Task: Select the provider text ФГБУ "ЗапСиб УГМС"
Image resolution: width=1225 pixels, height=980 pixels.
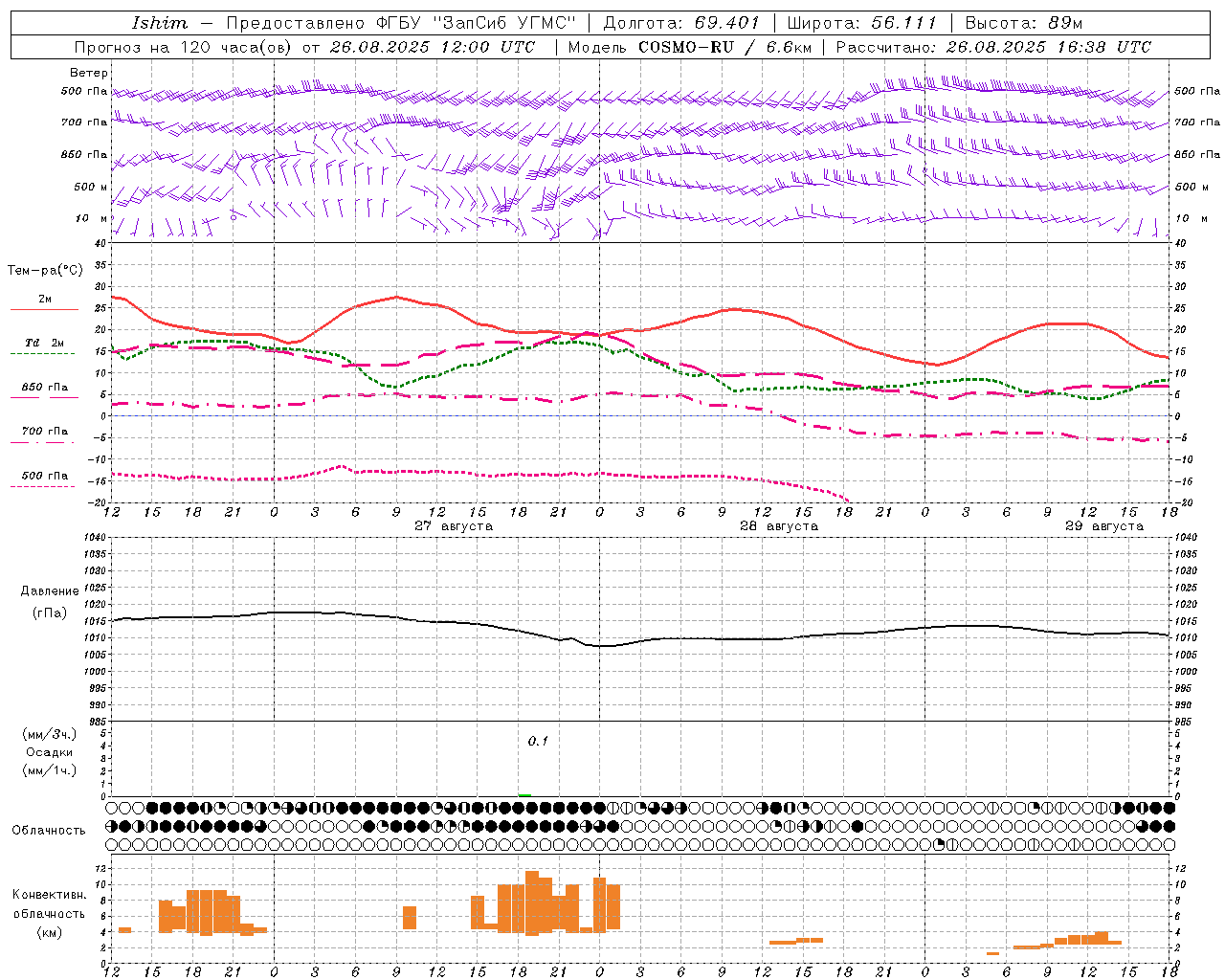Action: click(x=475, y=22)
